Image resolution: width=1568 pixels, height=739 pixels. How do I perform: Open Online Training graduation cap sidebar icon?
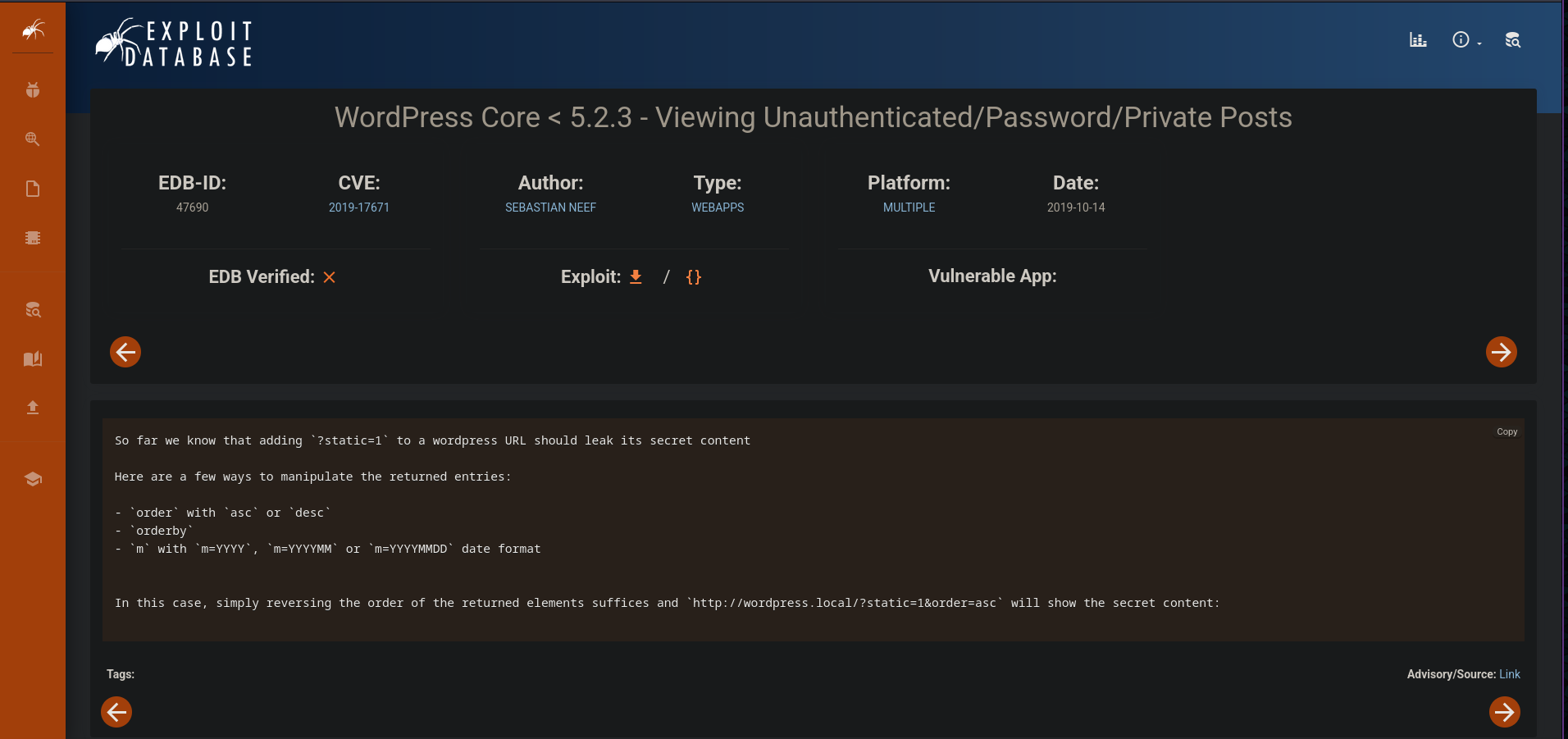33,479
